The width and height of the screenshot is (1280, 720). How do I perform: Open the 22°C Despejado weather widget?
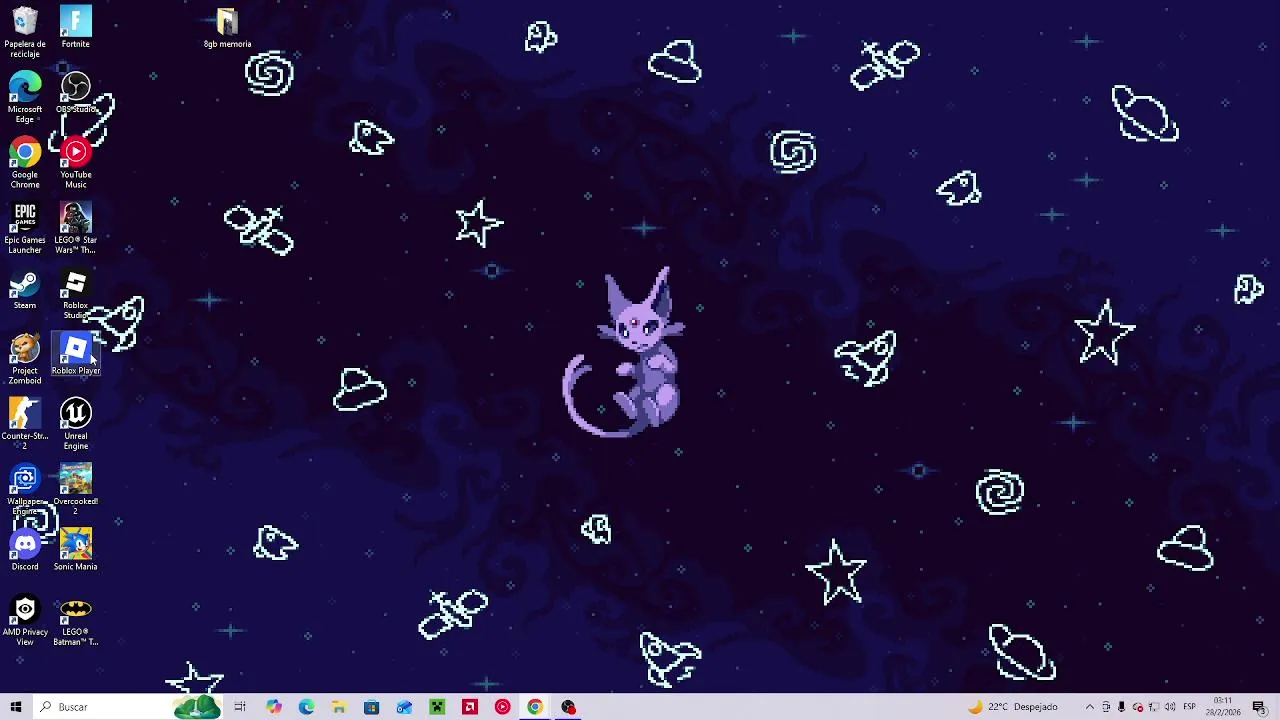(1012, 707)
